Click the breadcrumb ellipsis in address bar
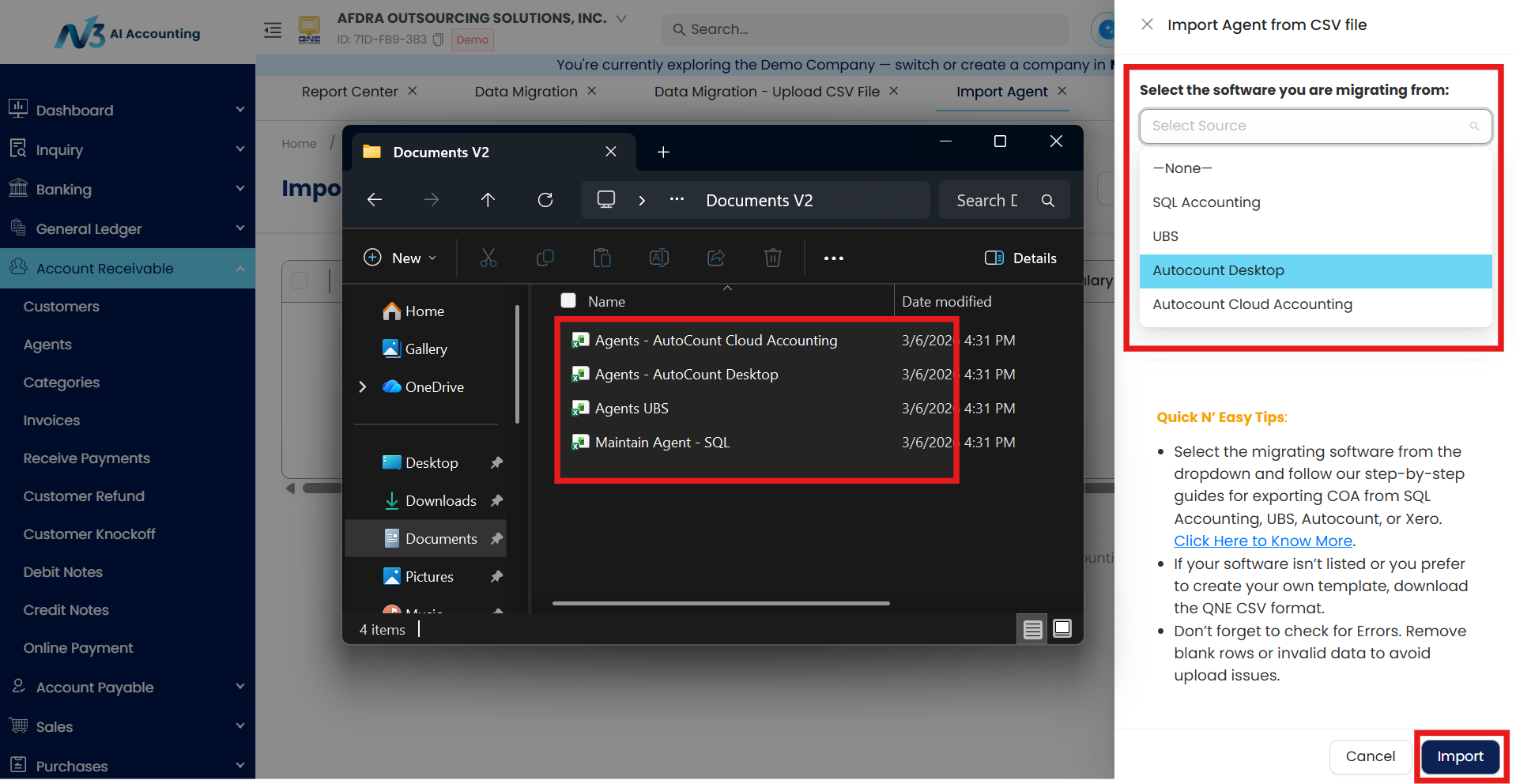This screenshot has height=784, width=1516. click(677, 200)
